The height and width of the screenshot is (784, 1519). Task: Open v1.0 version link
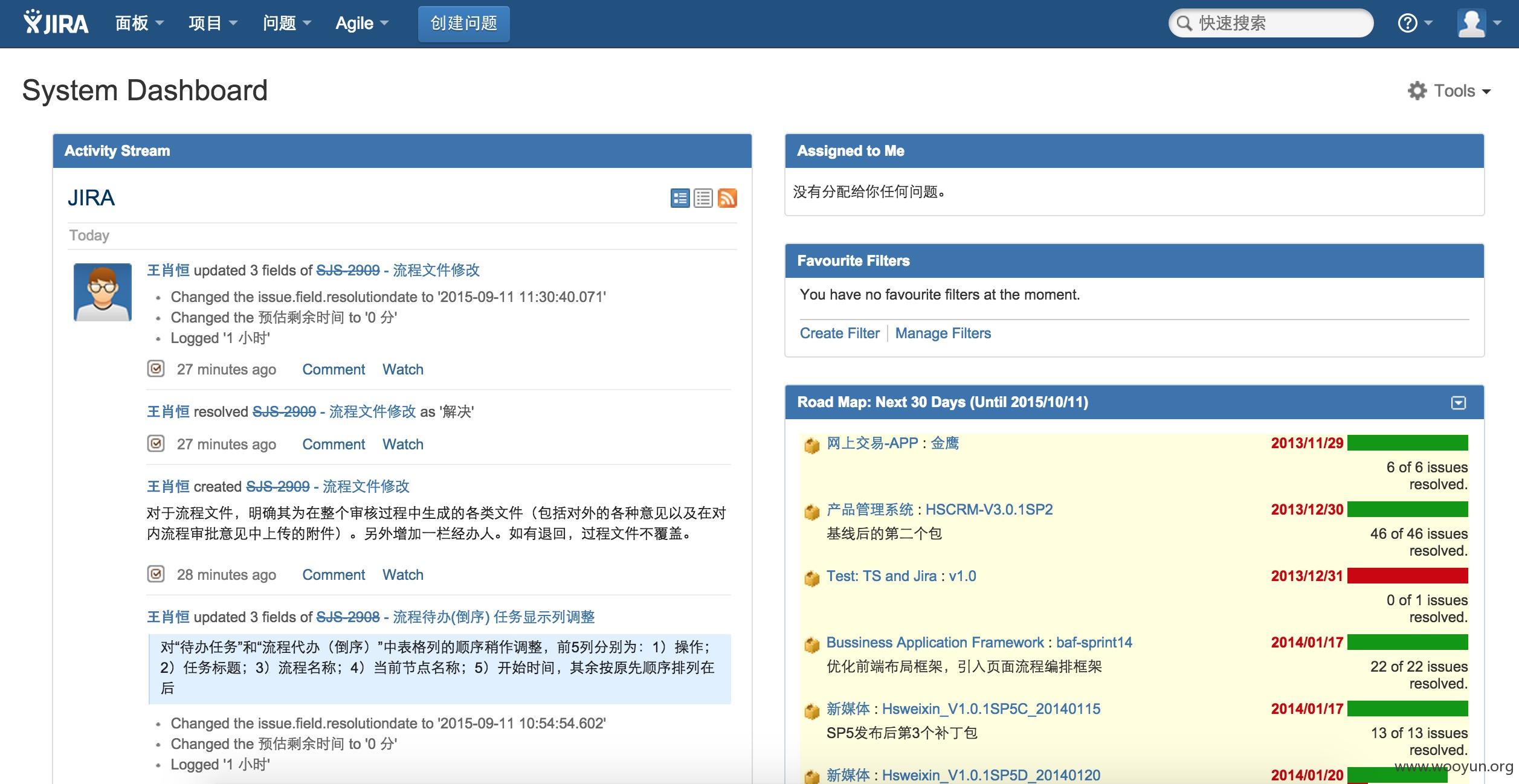click(x=963, y=576)
